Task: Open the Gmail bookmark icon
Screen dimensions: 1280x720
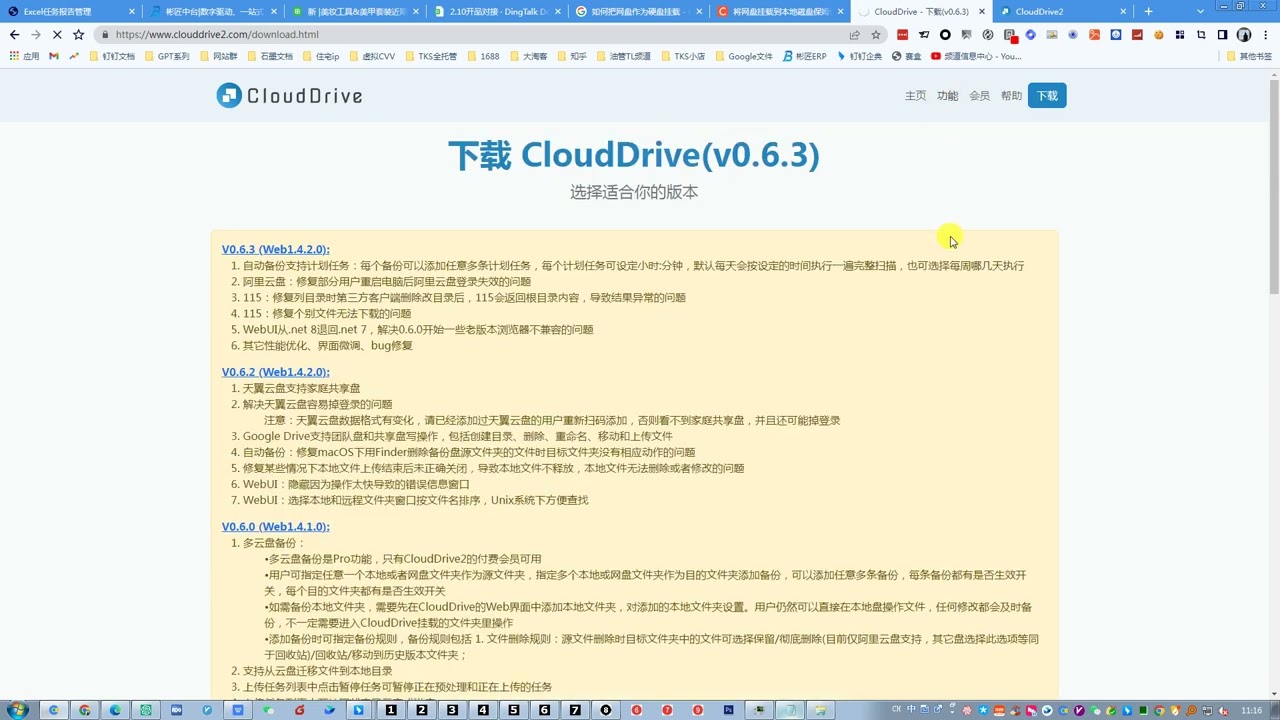Action: pos(54,56)
